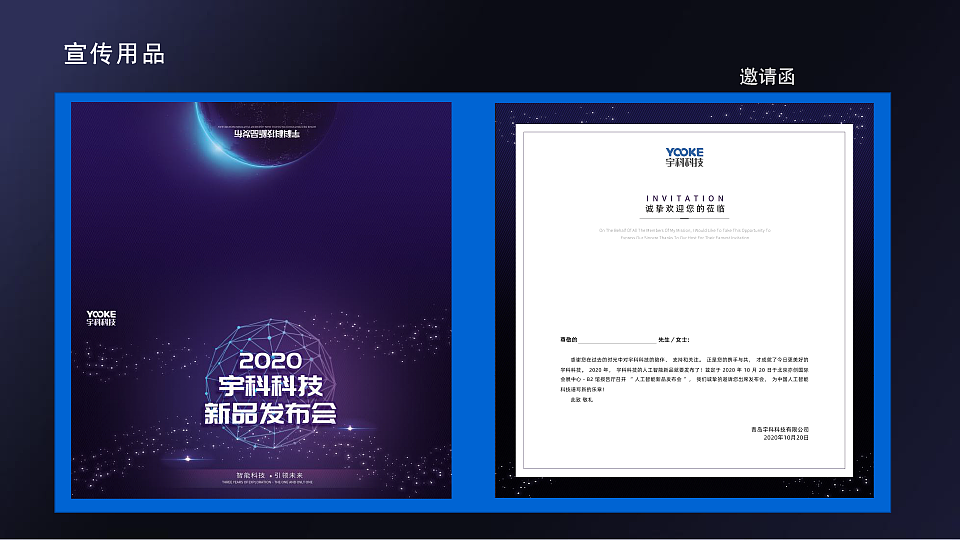Screen dimensions: 960x540
Task: Click the blank name line after 尊敬的
Action: click(617, 340)
